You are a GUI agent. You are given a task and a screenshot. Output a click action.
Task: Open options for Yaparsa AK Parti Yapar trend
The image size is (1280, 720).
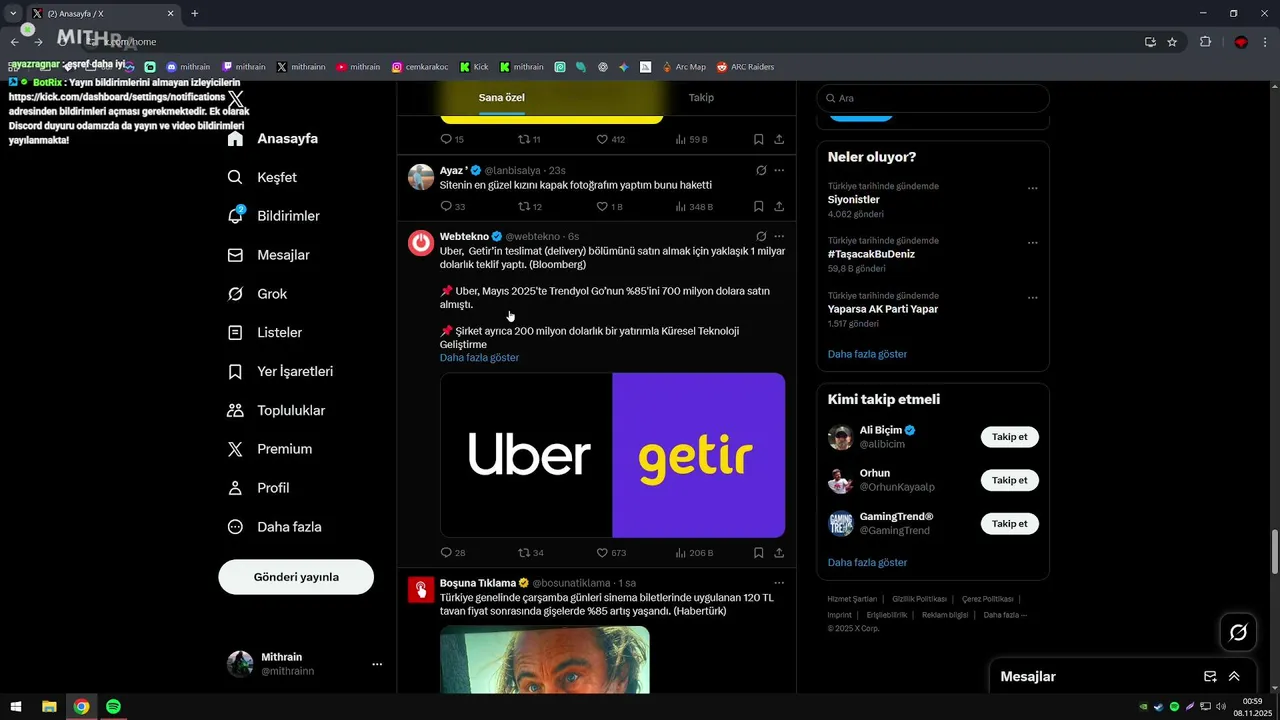pyautogui.click(x=1033, y=298)
